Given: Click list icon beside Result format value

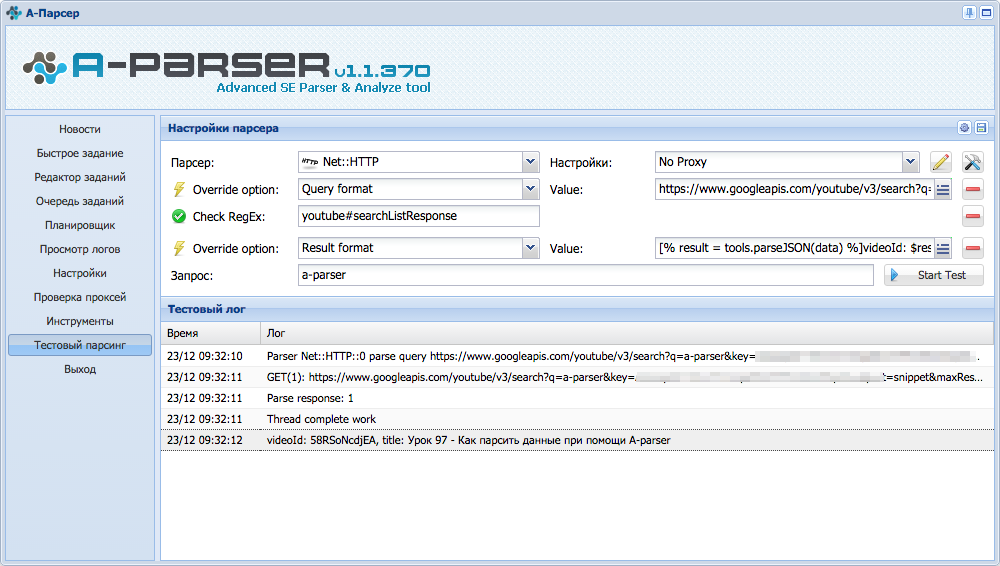Looking at the screenshot, I should 943,248.
